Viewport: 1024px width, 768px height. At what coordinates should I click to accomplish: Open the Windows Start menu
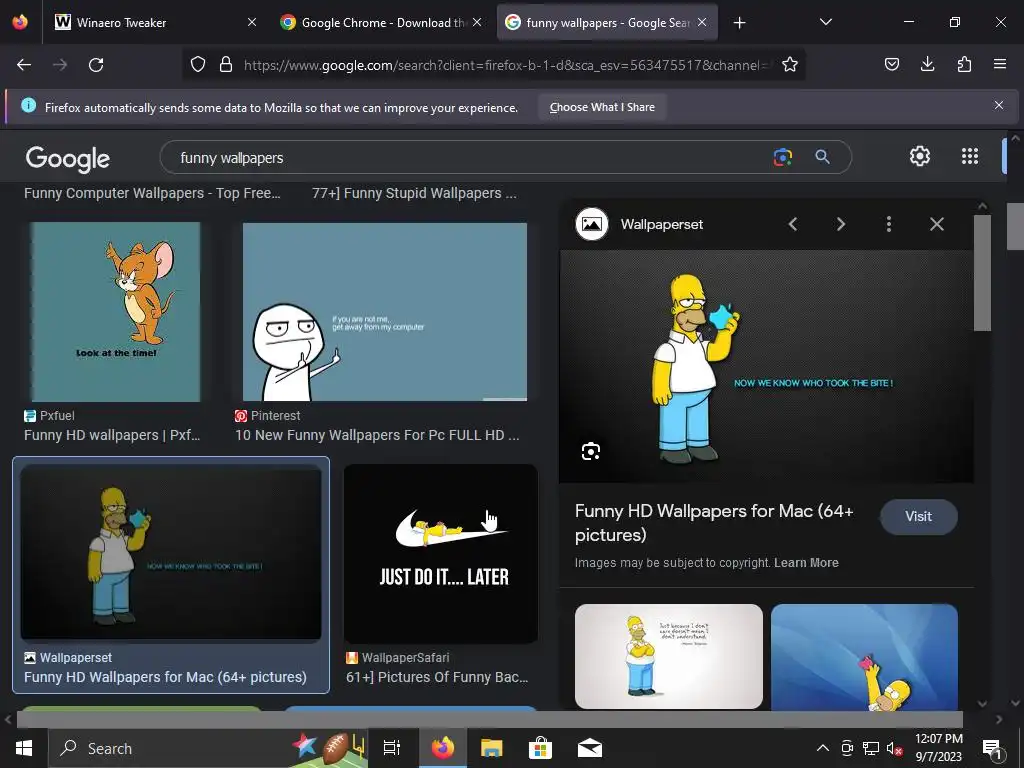coord(24,748)
